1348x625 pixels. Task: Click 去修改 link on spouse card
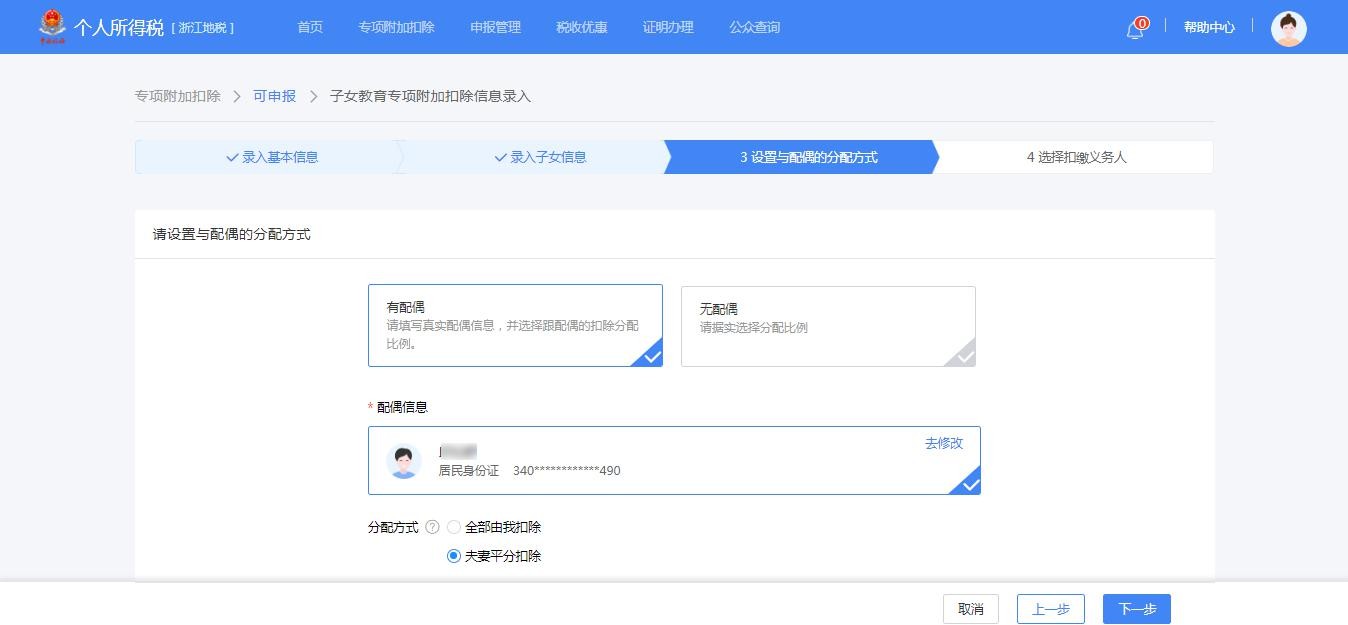tap(943, 443)
